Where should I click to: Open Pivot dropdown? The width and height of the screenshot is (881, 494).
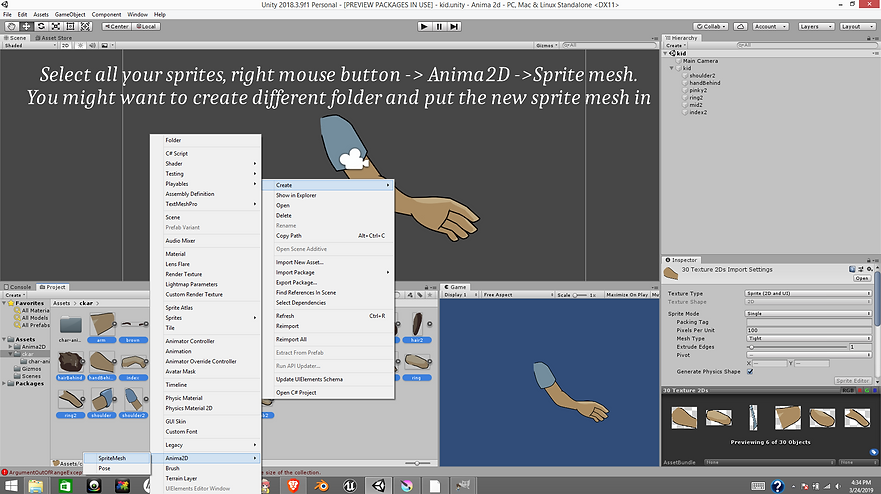coord(809,355)
